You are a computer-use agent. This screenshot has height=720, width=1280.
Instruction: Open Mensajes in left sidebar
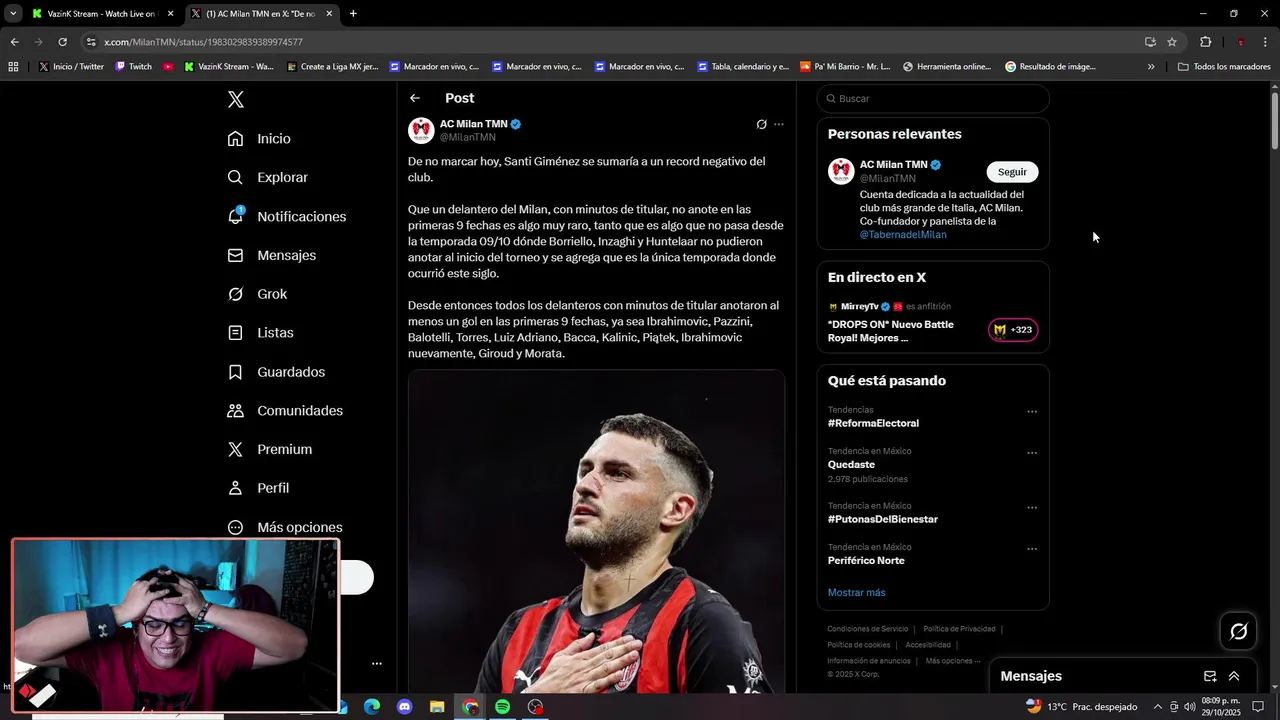[x=271, y=255]
